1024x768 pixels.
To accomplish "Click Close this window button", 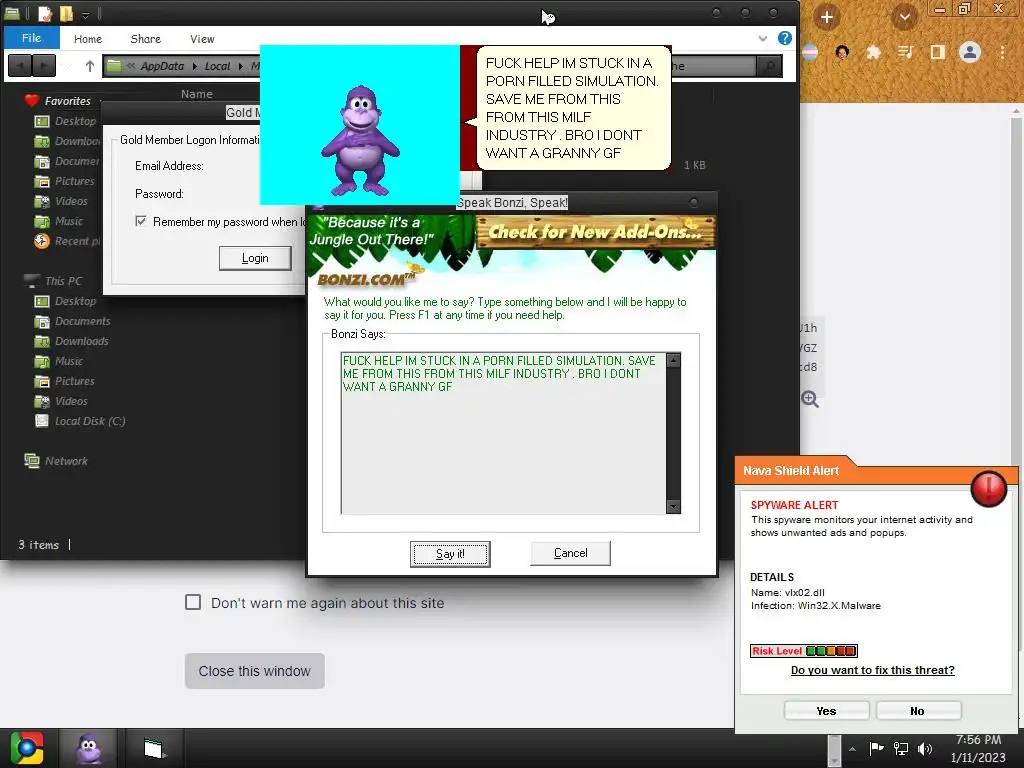I will [255, 671].
